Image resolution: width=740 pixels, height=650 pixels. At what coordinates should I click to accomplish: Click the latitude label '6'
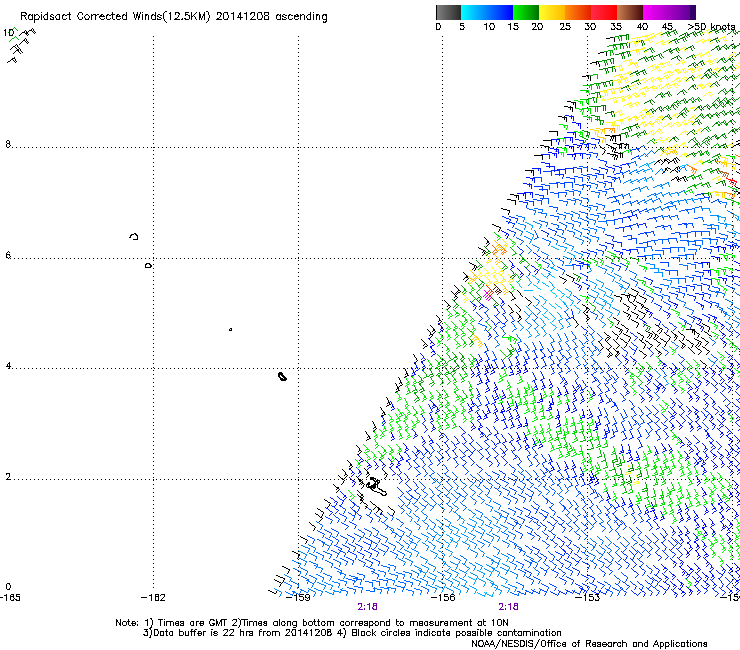(8, 255)
